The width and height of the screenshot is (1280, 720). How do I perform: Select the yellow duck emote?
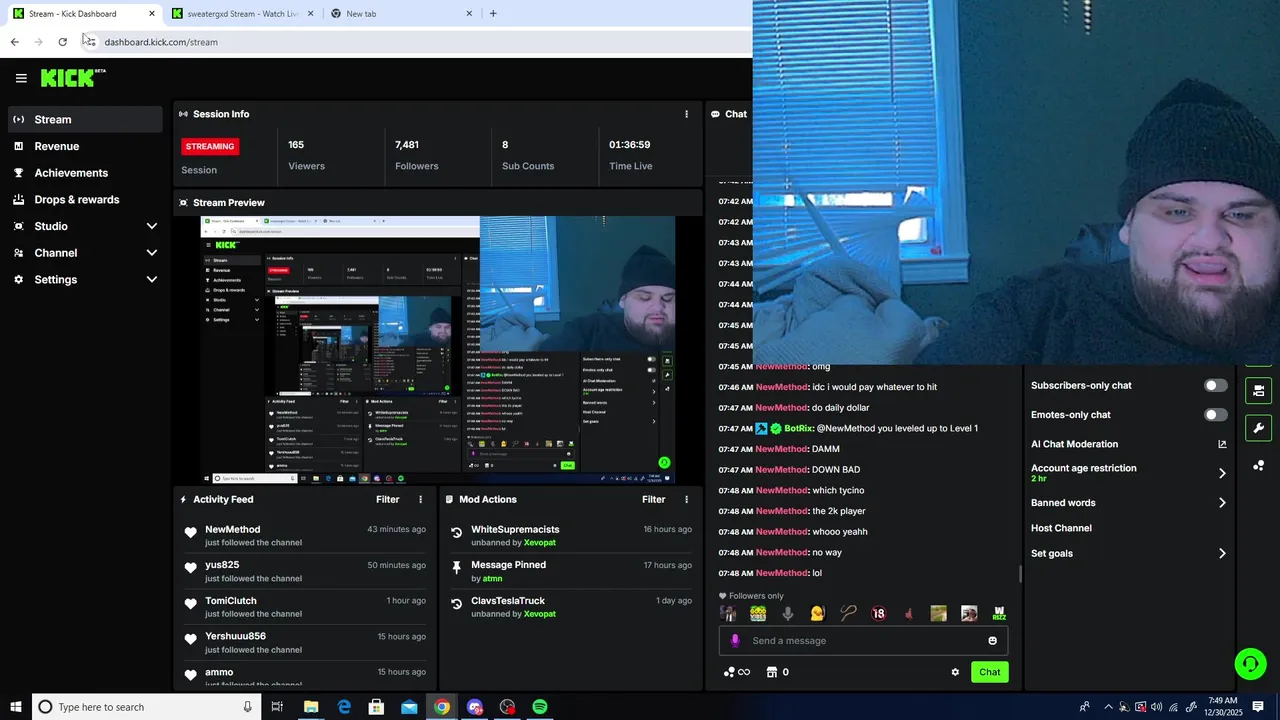click(818, 614)
